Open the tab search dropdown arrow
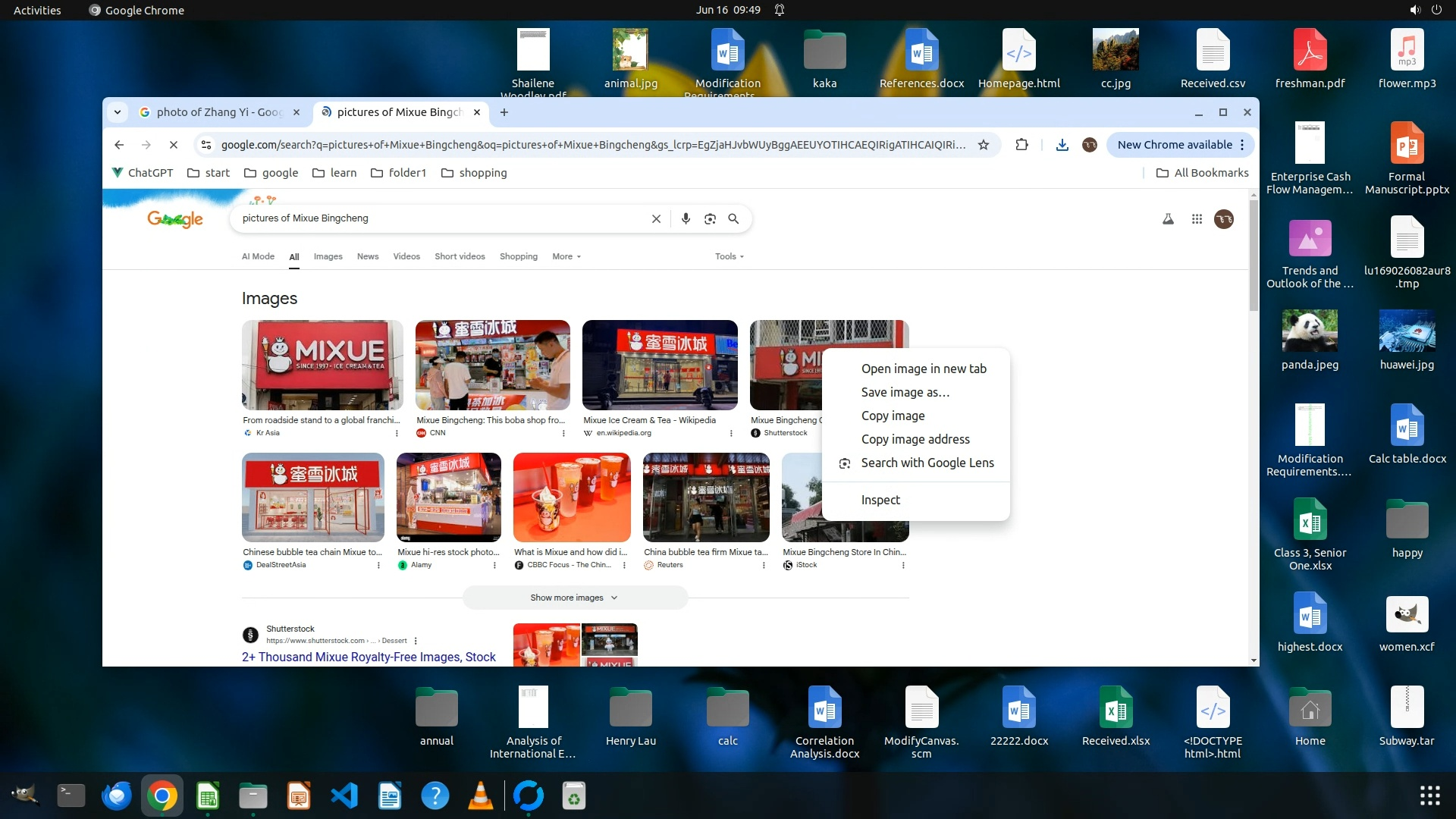 (118, 112)
